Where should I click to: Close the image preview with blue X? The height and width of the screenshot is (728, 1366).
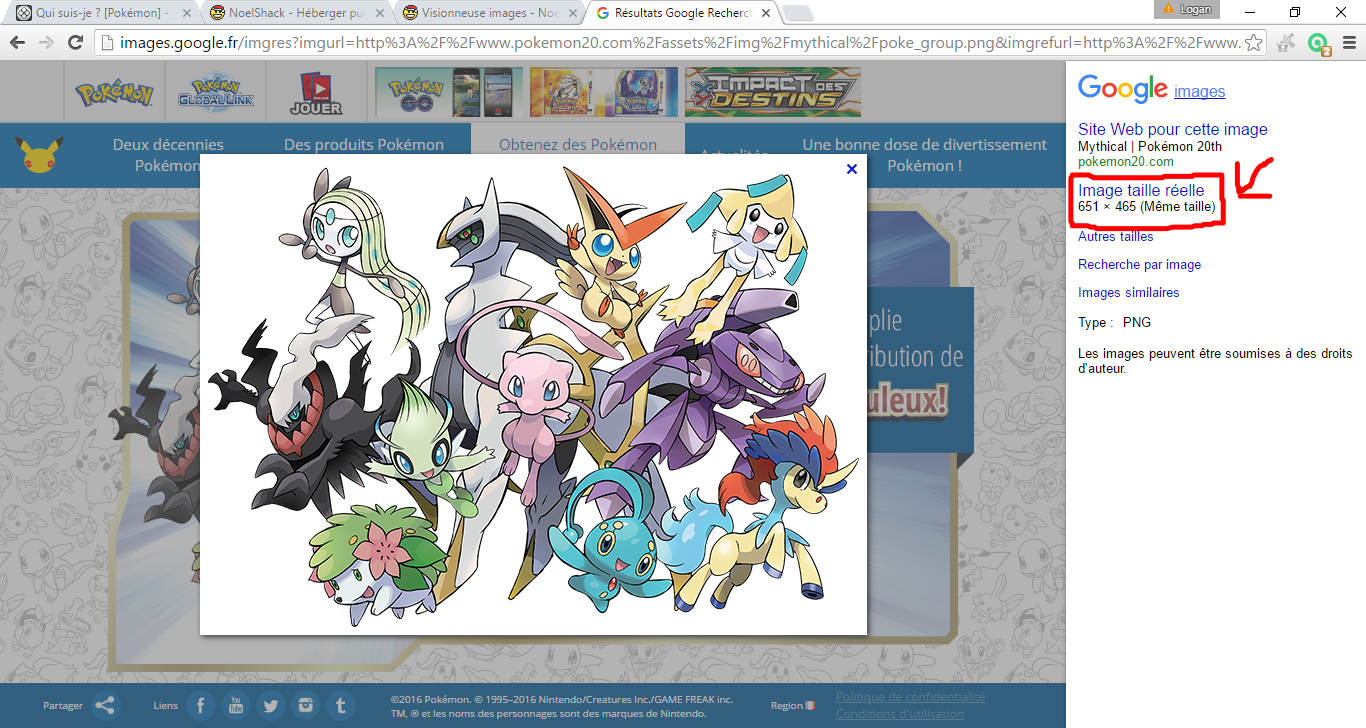coord(852,169)
